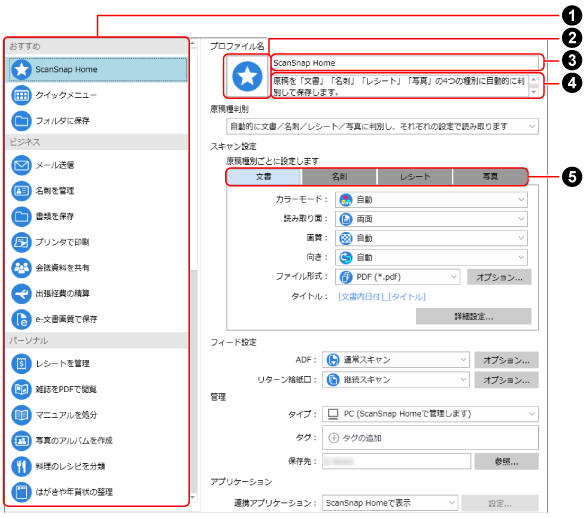
Task: Select the レシートを管理 receipt icon
Action: [21, 364]
